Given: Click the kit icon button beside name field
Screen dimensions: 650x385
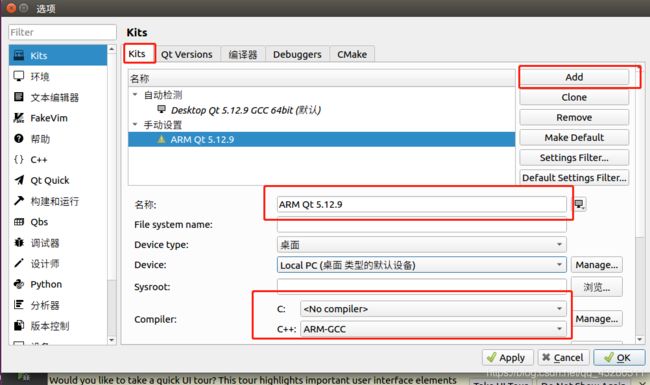Looking at the screenshot, I should pyautogui.click(x=580, y=204).
